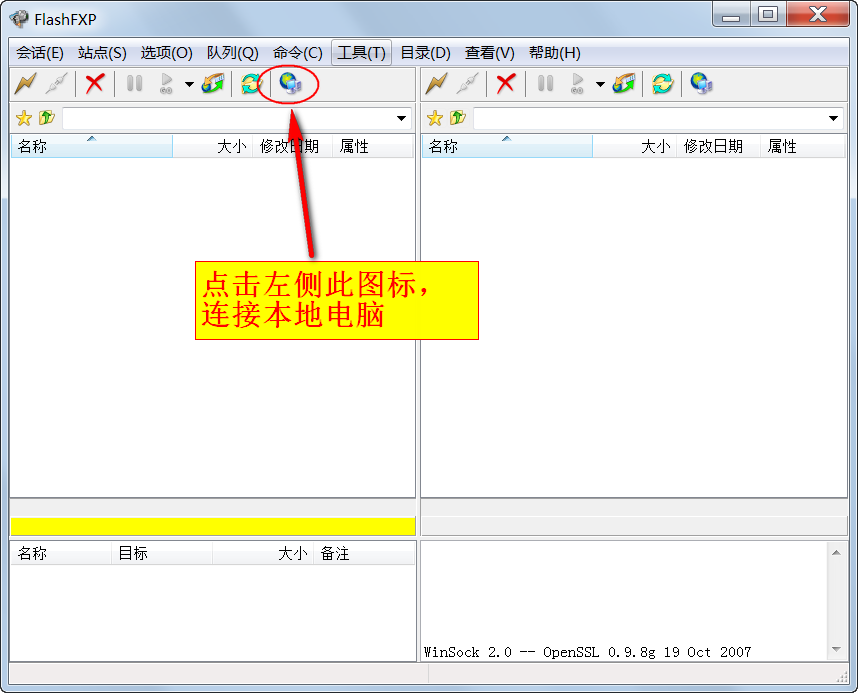The height and width of the screenshot is (693, 858).
Task: Close the FlashFXP window
Action: 818,15
